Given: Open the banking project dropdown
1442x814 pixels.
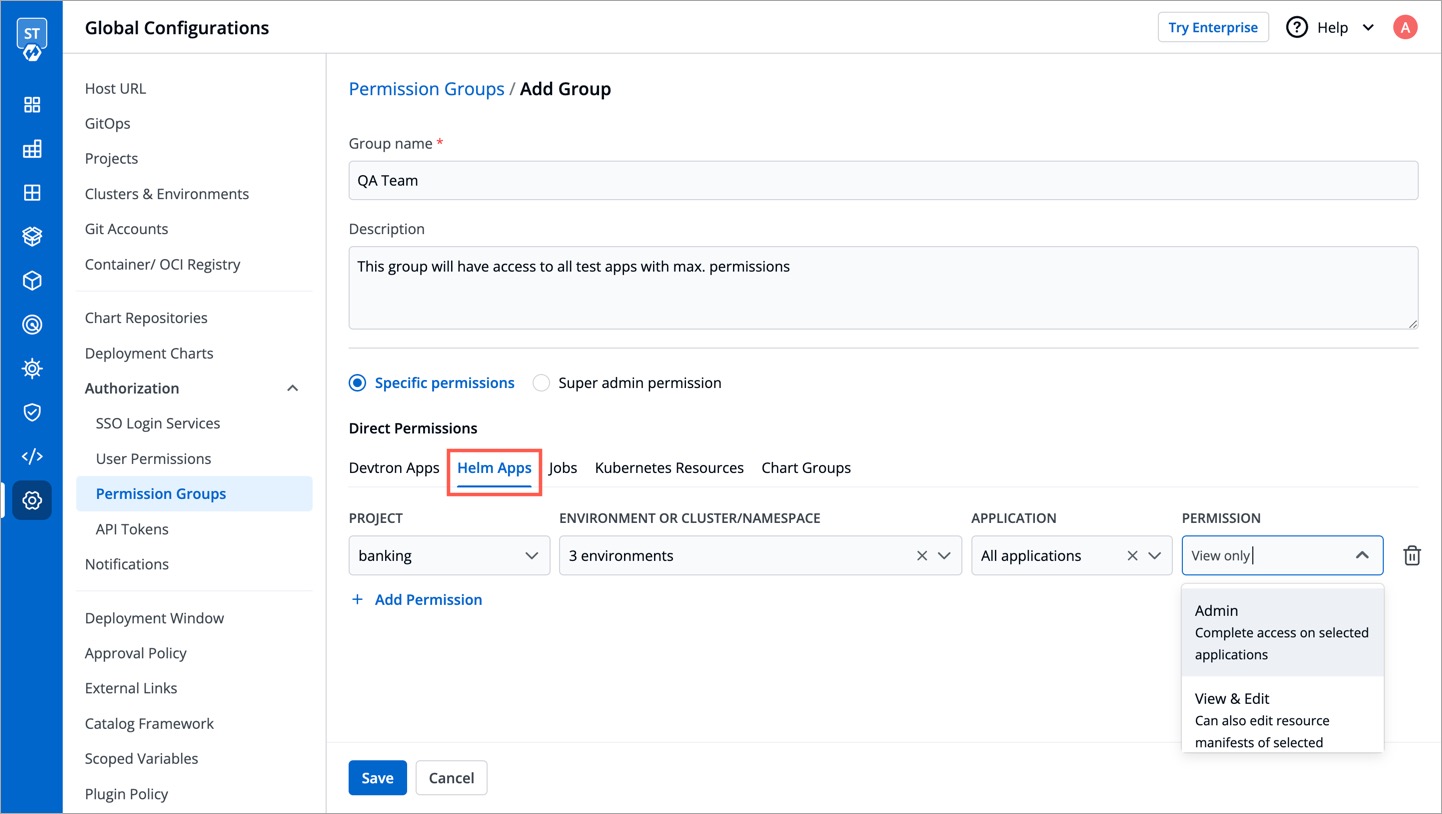Looking at the screenshot, I should (x=449, y=556).
